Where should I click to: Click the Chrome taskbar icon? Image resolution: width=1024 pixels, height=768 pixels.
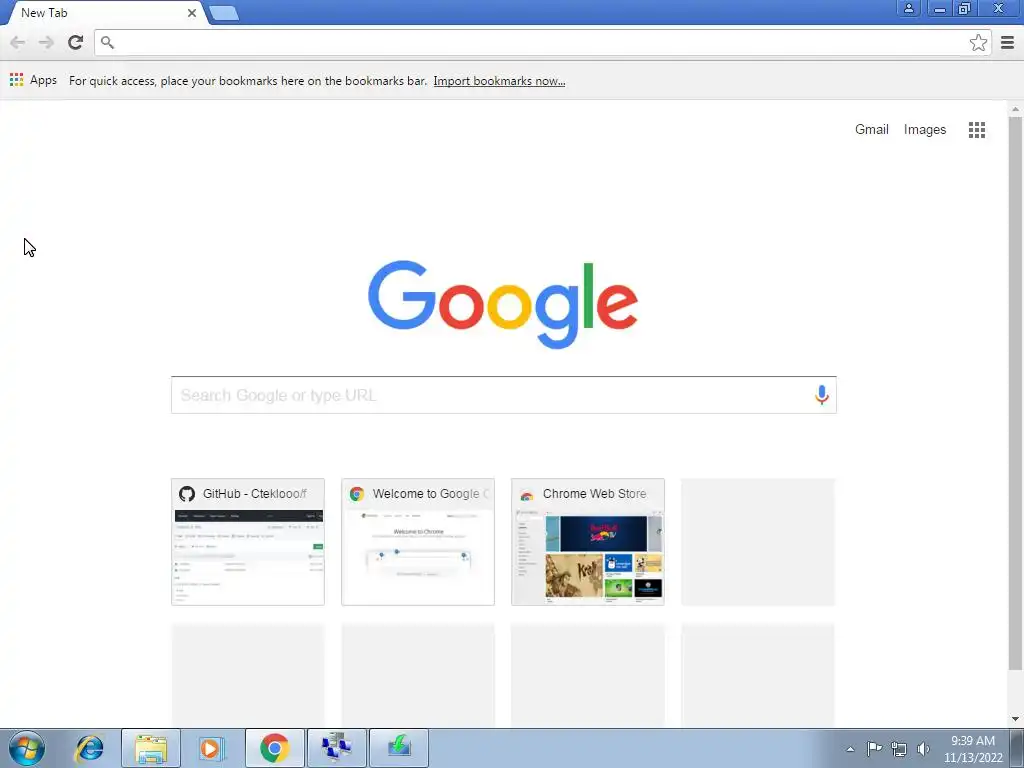click(275, 748)
